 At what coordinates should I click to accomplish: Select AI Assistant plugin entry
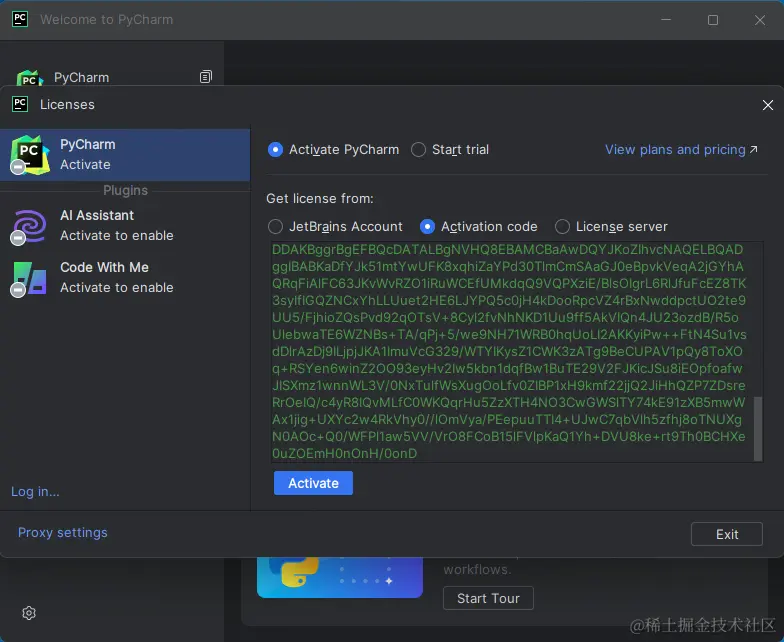[125, 226]
